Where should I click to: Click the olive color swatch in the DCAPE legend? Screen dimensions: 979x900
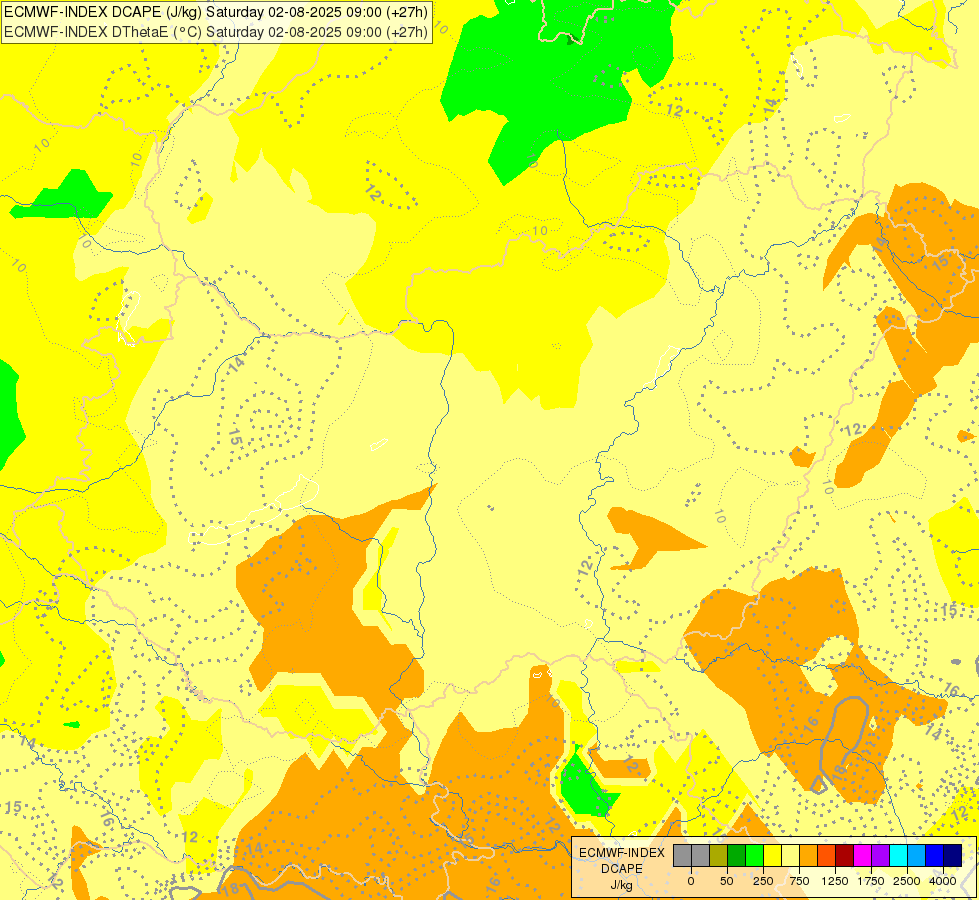(719, 855)
